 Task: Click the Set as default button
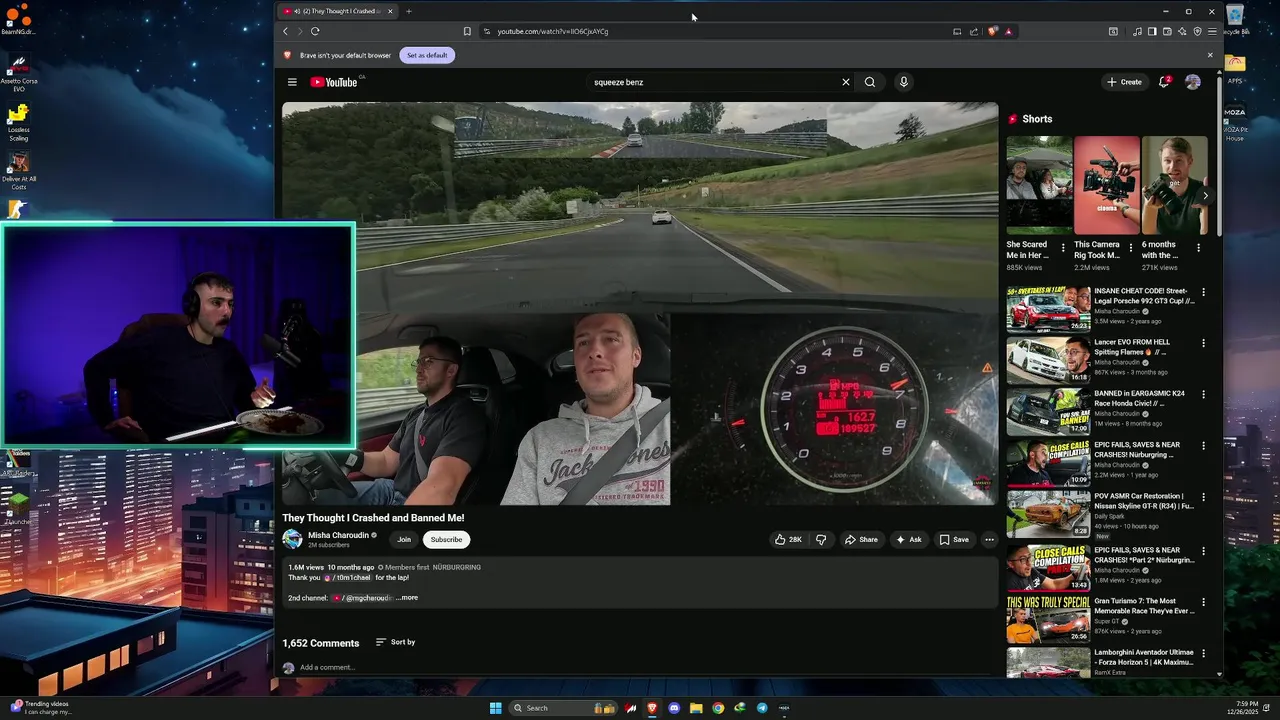coord(427,55)
